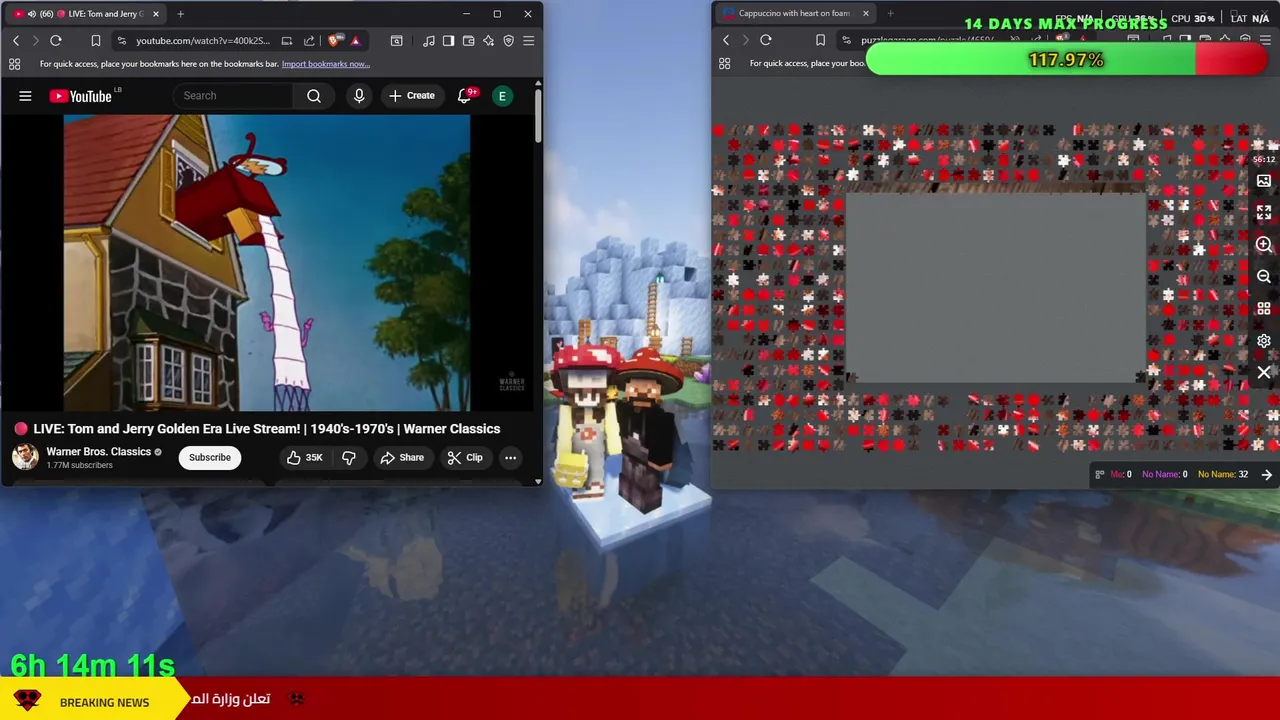Focus the YouTube Search field

(x=234, y=96)
